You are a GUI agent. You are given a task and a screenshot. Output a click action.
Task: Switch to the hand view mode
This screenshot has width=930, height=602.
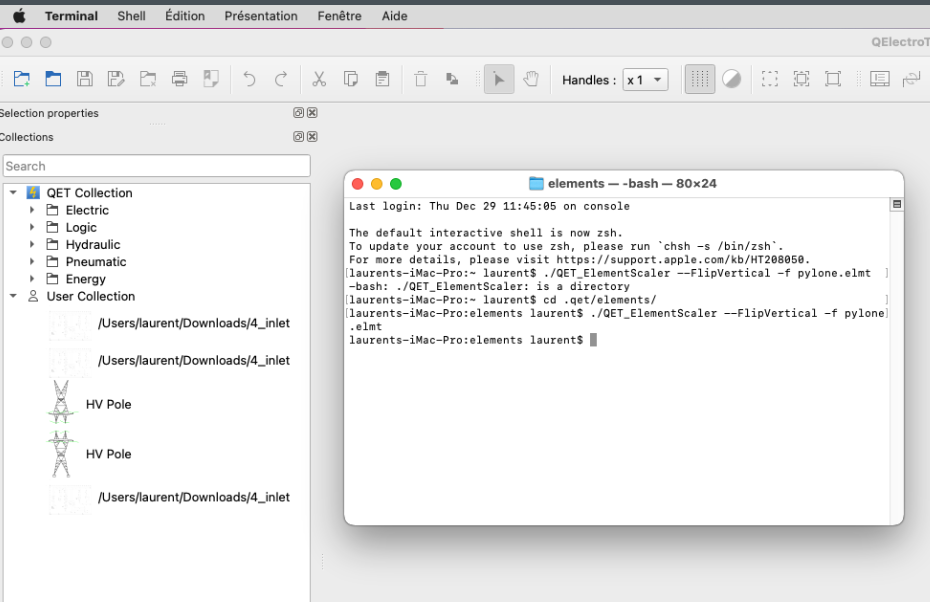coord(531,79)
